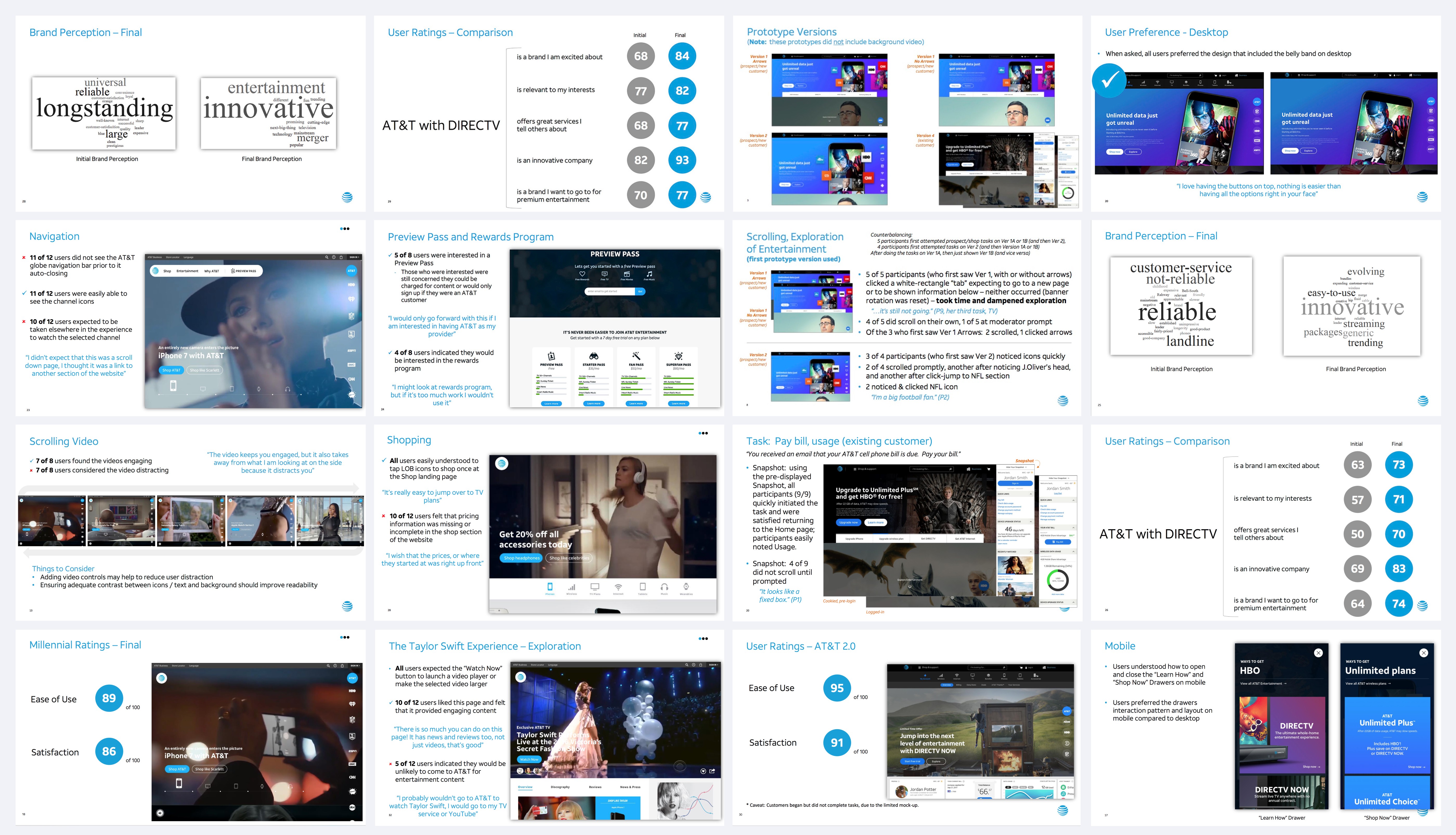This screenshot has width=1456, height=835.
Task: Select the Music headphones icon in Shopping mockup
Action: (664, 587)
